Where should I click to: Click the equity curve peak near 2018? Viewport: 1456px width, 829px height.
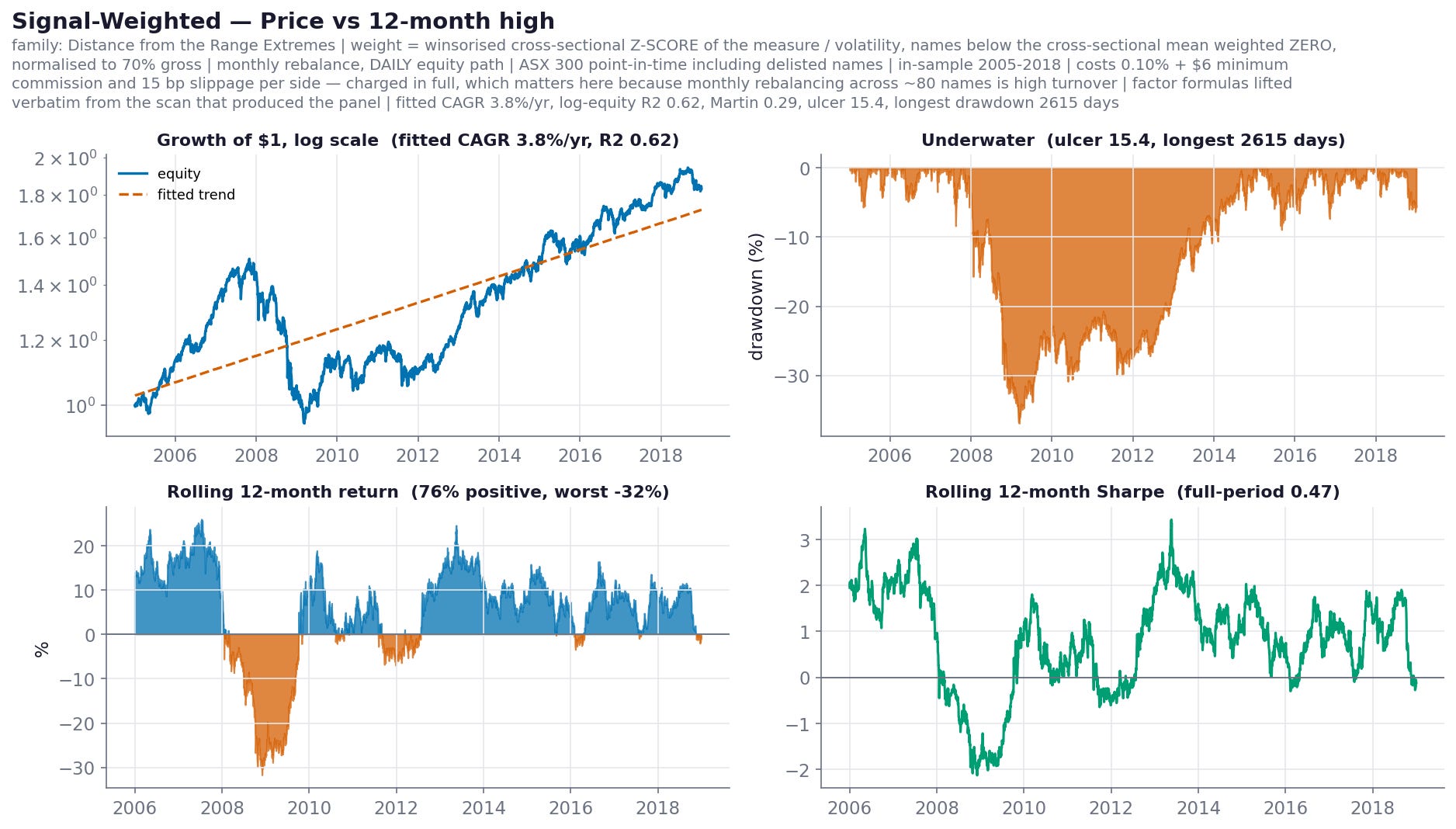(x=686, y=169)
